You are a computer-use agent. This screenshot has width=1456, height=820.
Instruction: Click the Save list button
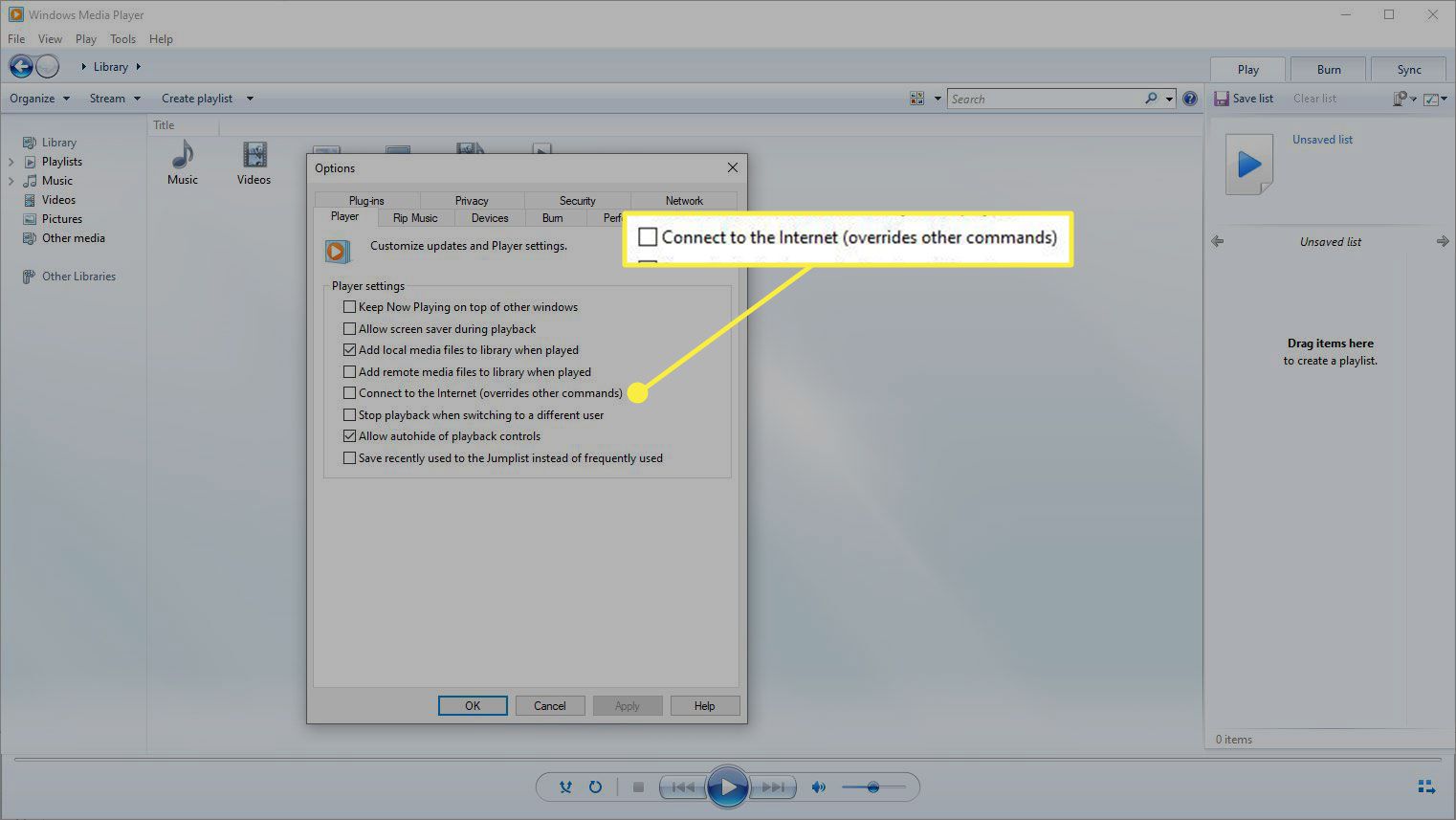[x=1244, y=99]
